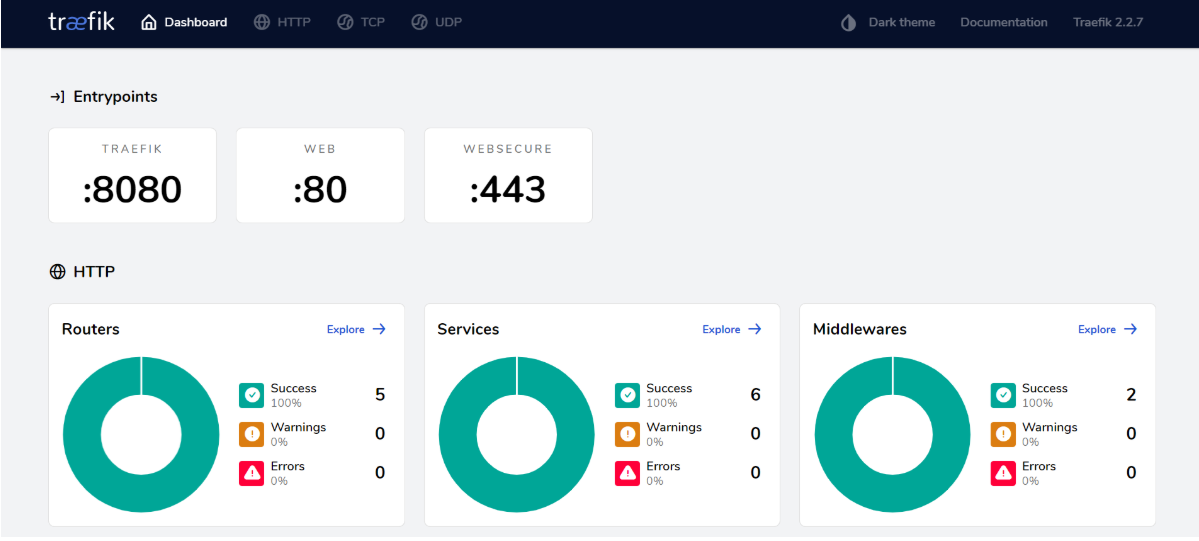Click the Middlewares card title
Screen dimensions: 1199x541
click(x=859, y=329)
